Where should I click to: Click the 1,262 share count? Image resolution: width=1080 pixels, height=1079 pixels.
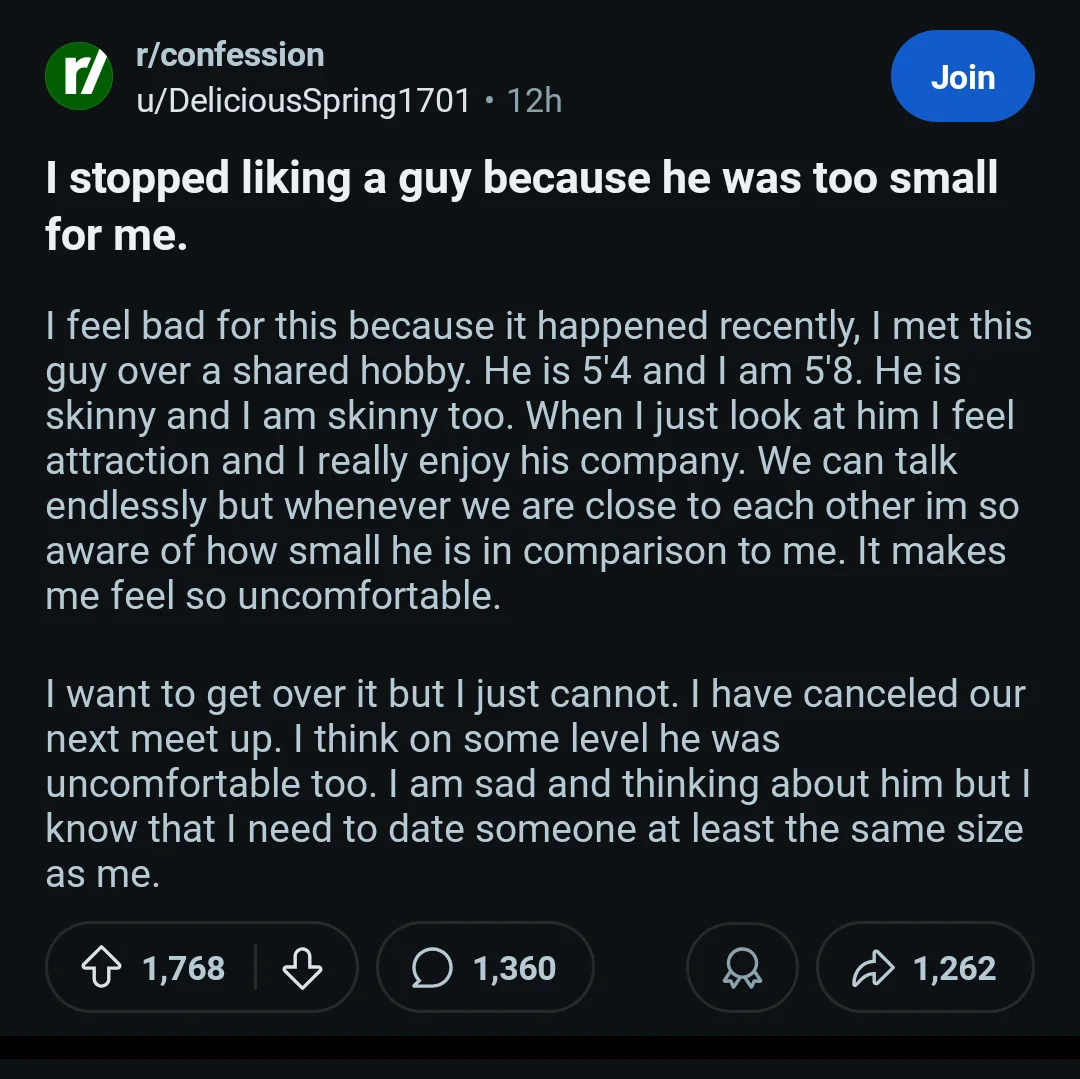[x=954, y=968]
